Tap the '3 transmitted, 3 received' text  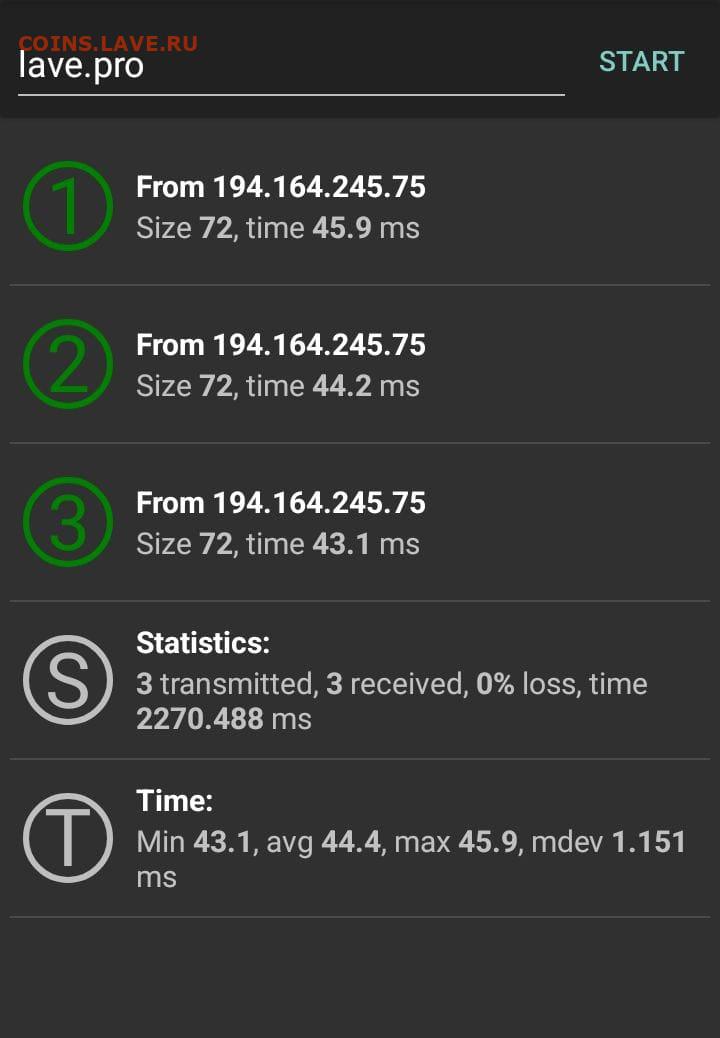coord(301,684)
